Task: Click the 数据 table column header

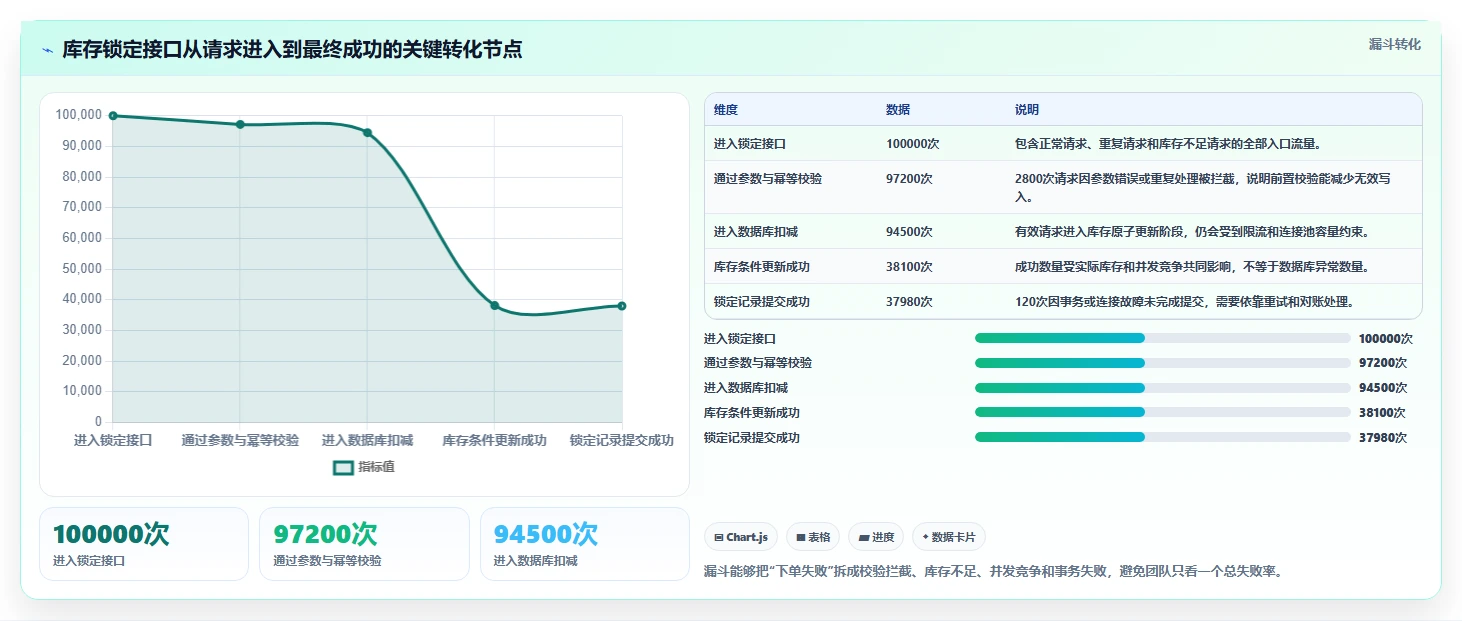Action: coord(898,109)
